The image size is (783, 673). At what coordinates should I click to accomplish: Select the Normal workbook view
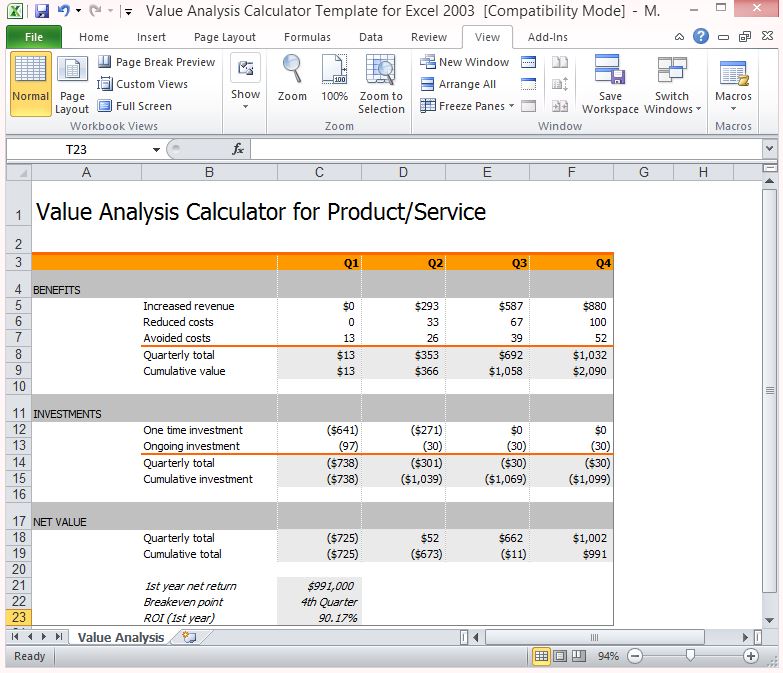coord(30,83)
